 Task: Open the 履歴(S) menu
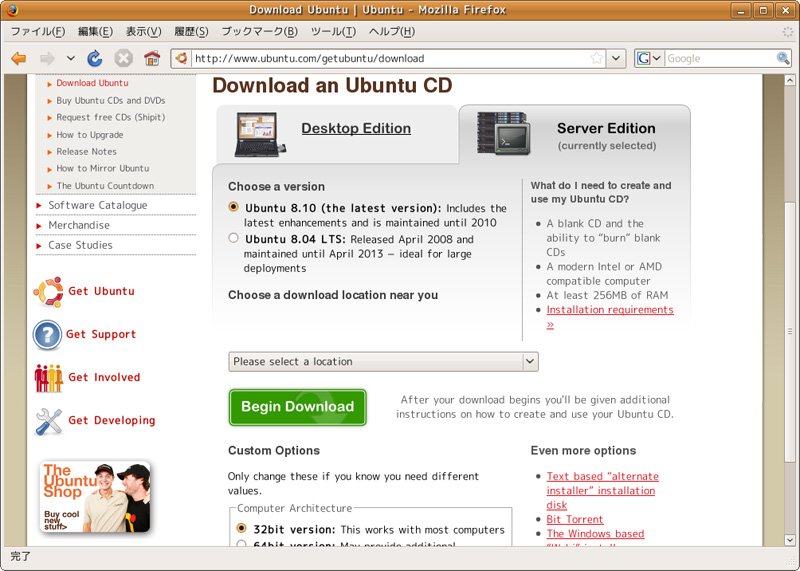(191, 31)
